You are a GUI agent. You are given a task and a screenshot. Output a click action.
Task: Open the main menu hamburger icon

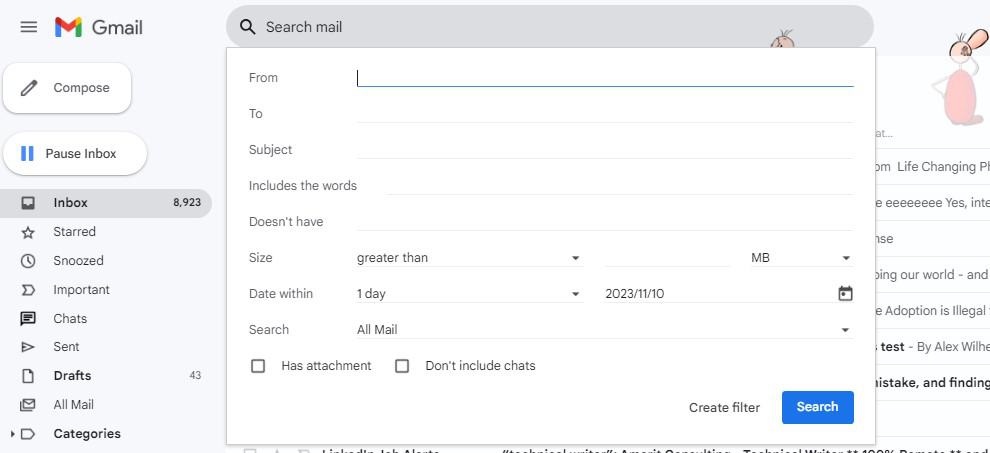coord(28,27)
